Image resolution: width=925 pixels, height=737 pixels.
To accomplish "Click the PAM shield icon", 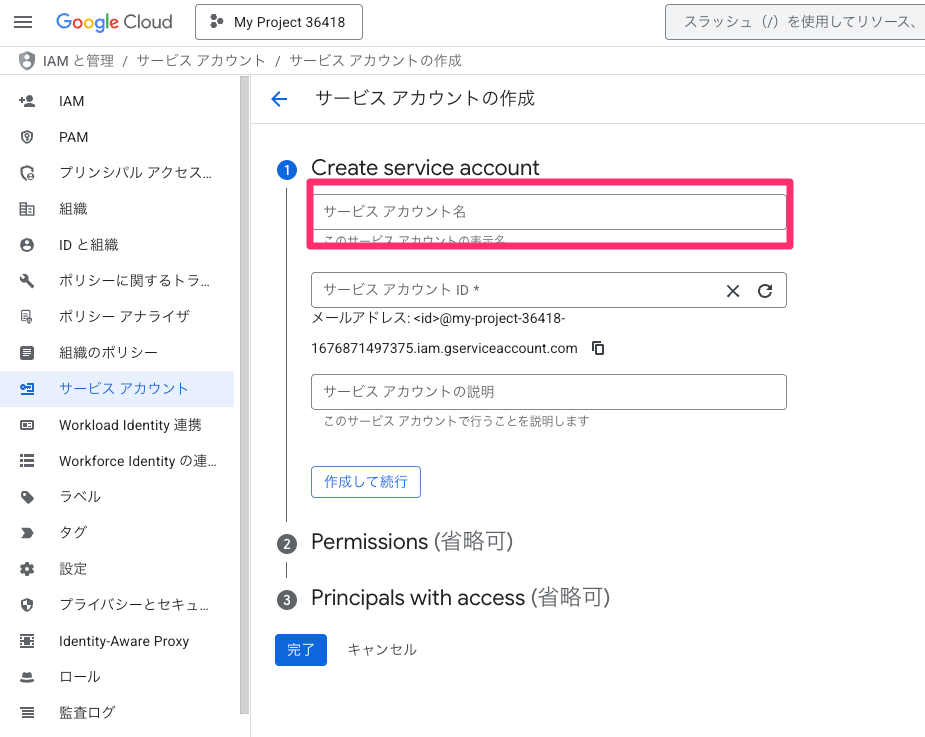I will pos(27,137).
